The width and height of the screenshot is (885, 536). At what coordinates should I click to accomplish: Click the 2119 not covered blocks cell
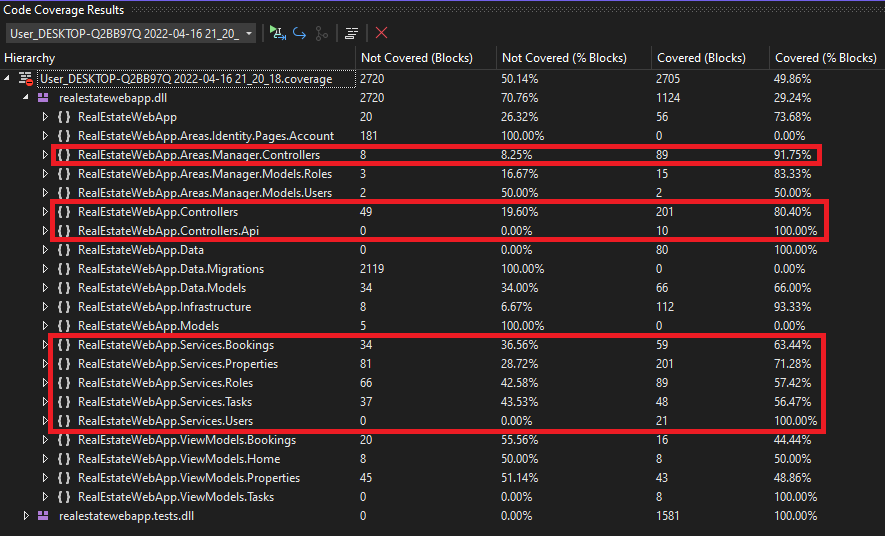372,269
